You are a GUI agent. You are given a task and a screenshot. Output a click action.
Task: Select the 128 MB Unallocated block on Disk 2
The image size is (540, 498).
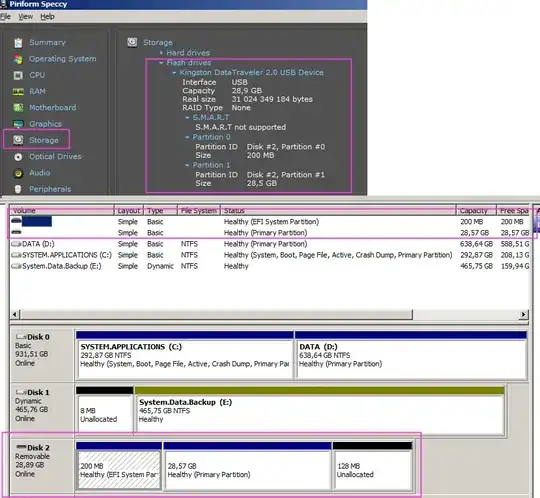373,466
